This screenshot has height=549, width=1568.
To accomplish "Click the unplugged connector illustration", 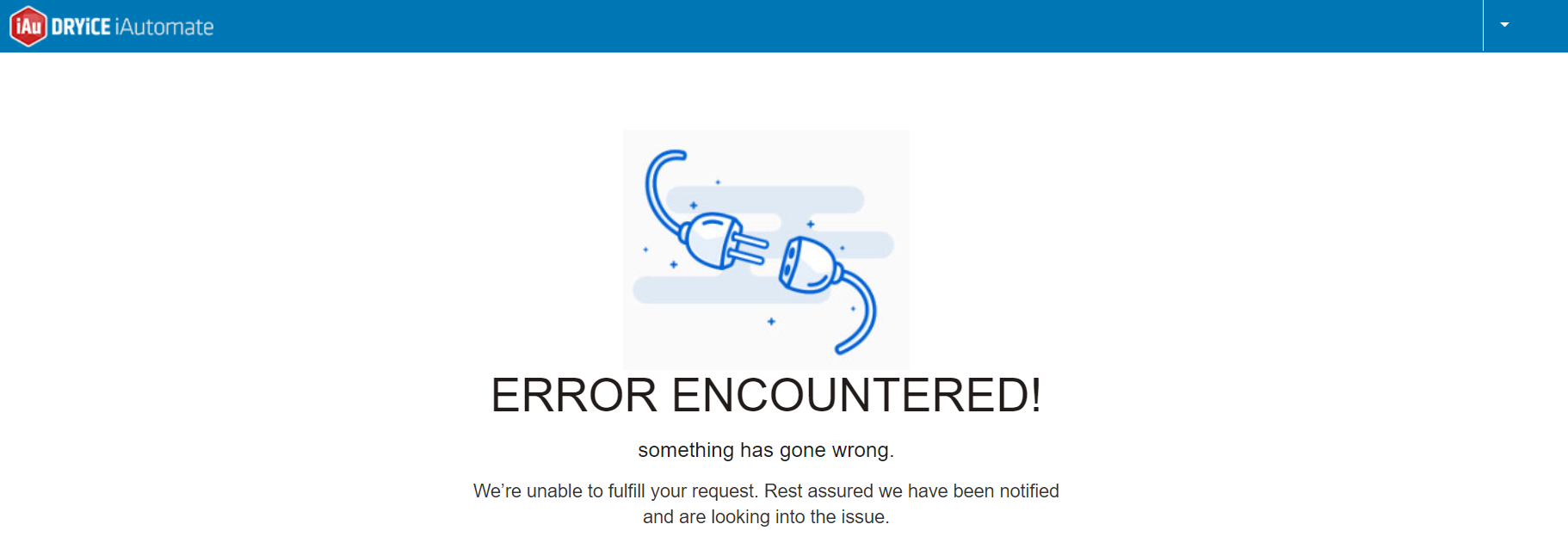I will pos(766,250).
